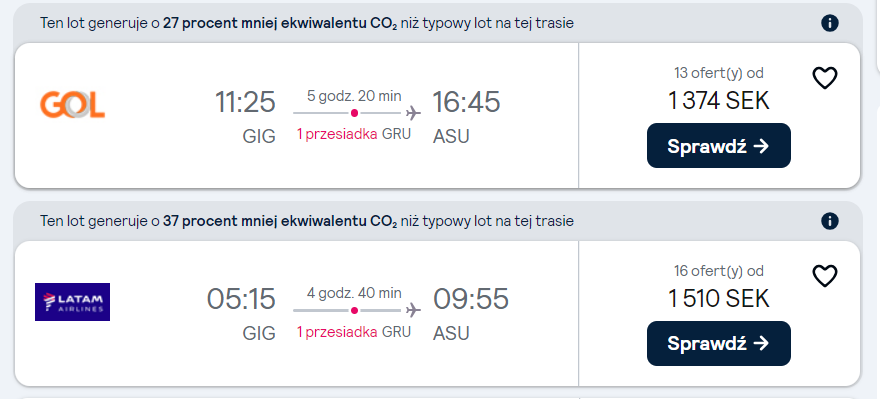The height and width of the screenshot is (399, 880).
Task: Click the red stopover dot on GOL route
Action: point(354,113)
